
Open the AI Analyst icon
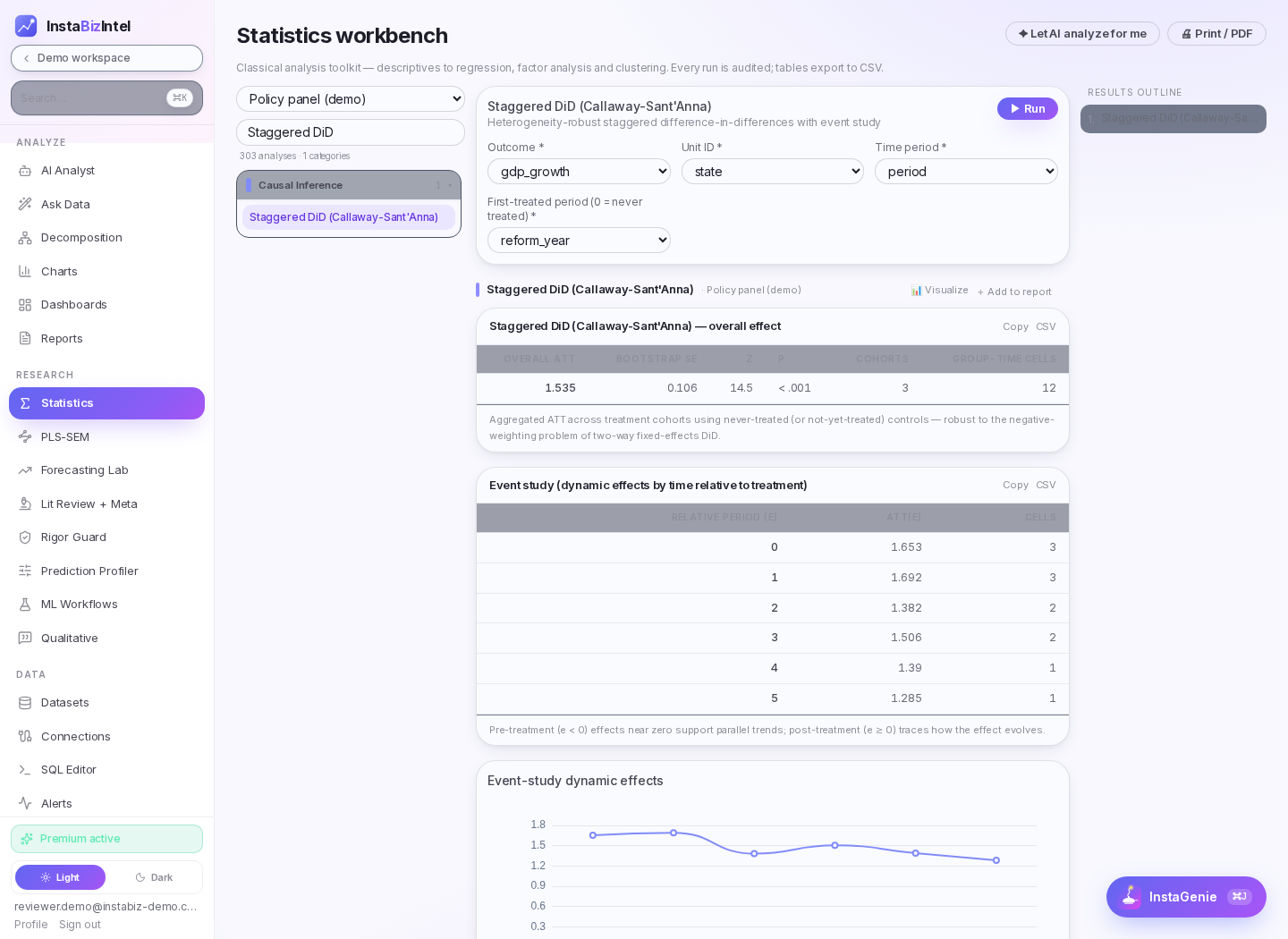[25, 171]
